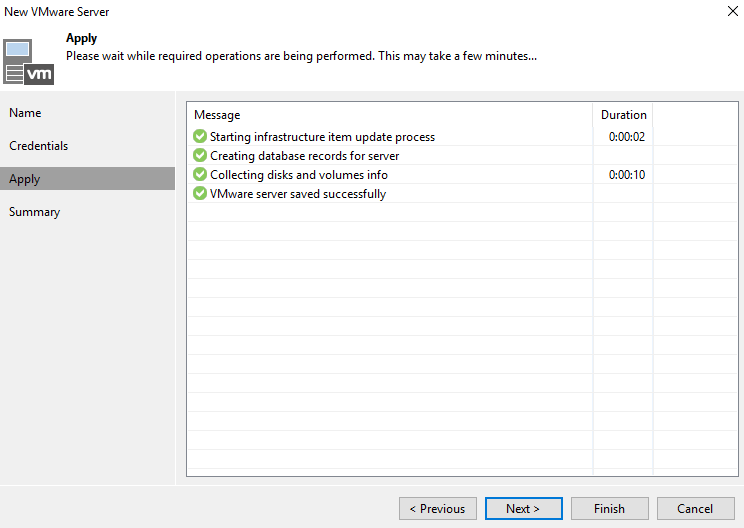Click green check beside Creating database records
Screen dimensions: 744x528
pyautogui.click(x=200, y=156)
